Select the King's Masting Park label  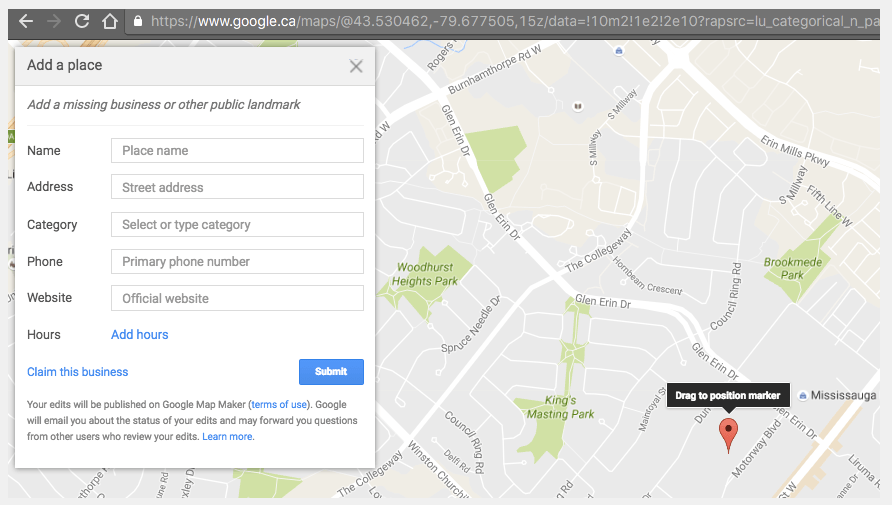[560, 407]
